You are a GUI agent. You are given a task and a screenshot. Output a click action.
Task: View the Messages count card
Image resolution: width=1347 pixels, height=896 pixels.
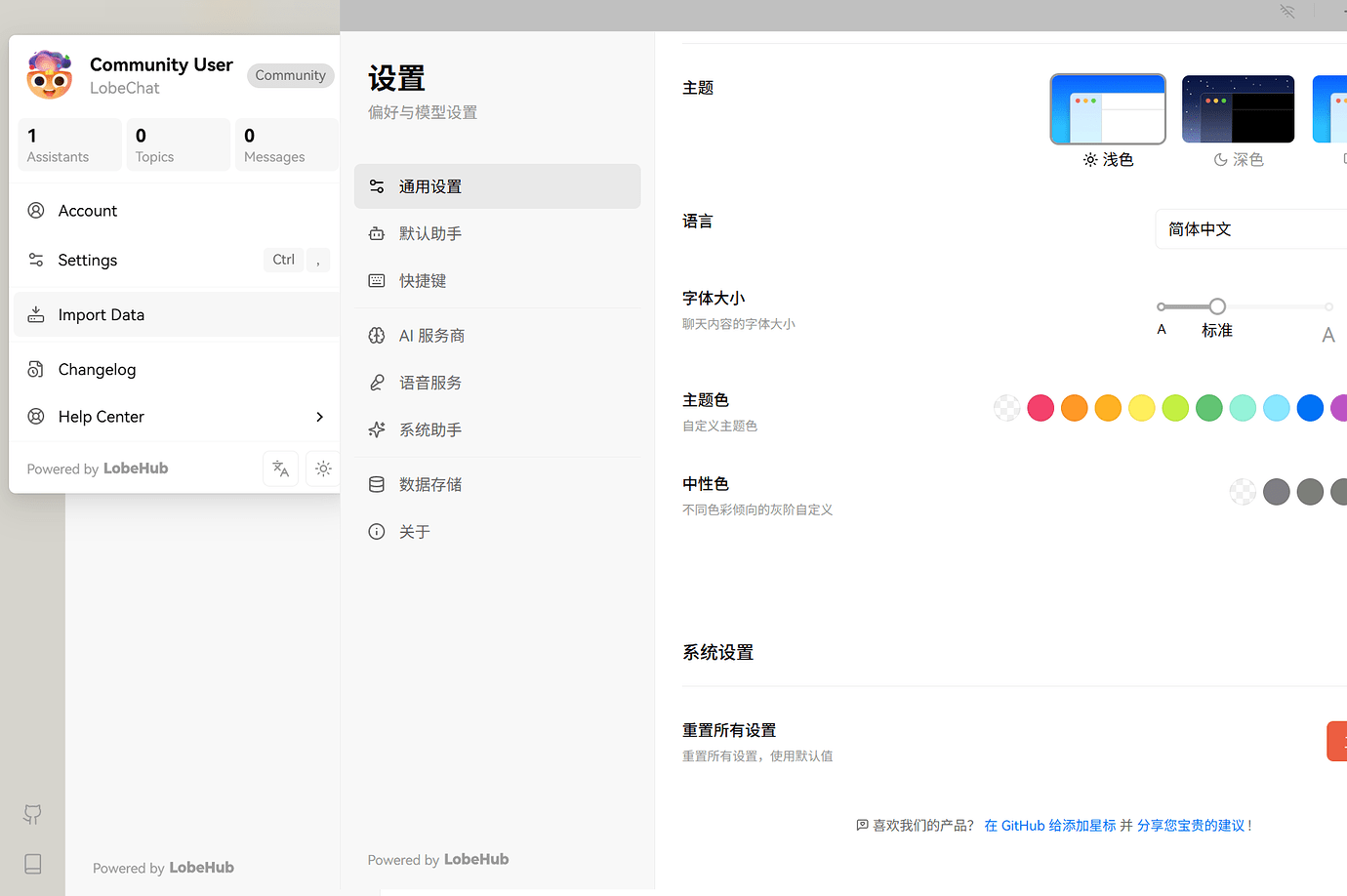pos(287,144)
